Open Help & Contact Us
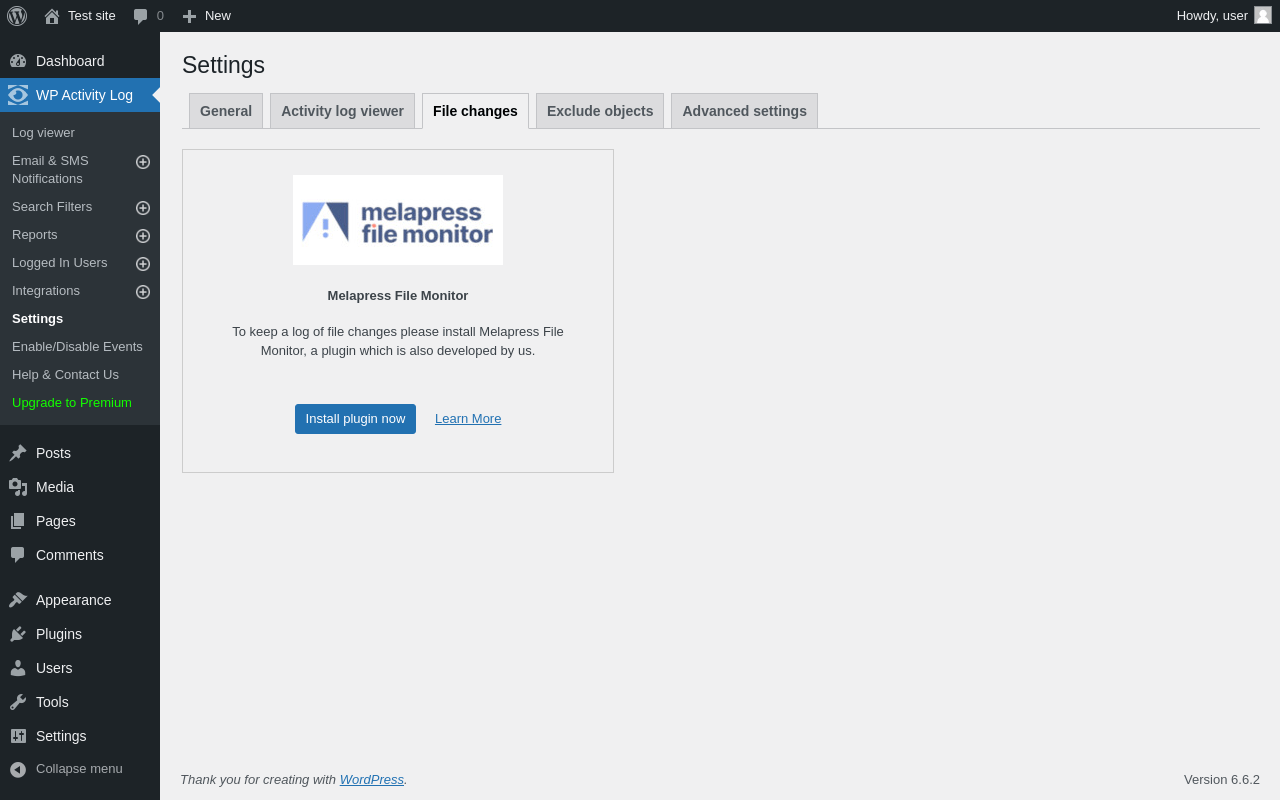Screen dimensions: 1280x800 65,375
